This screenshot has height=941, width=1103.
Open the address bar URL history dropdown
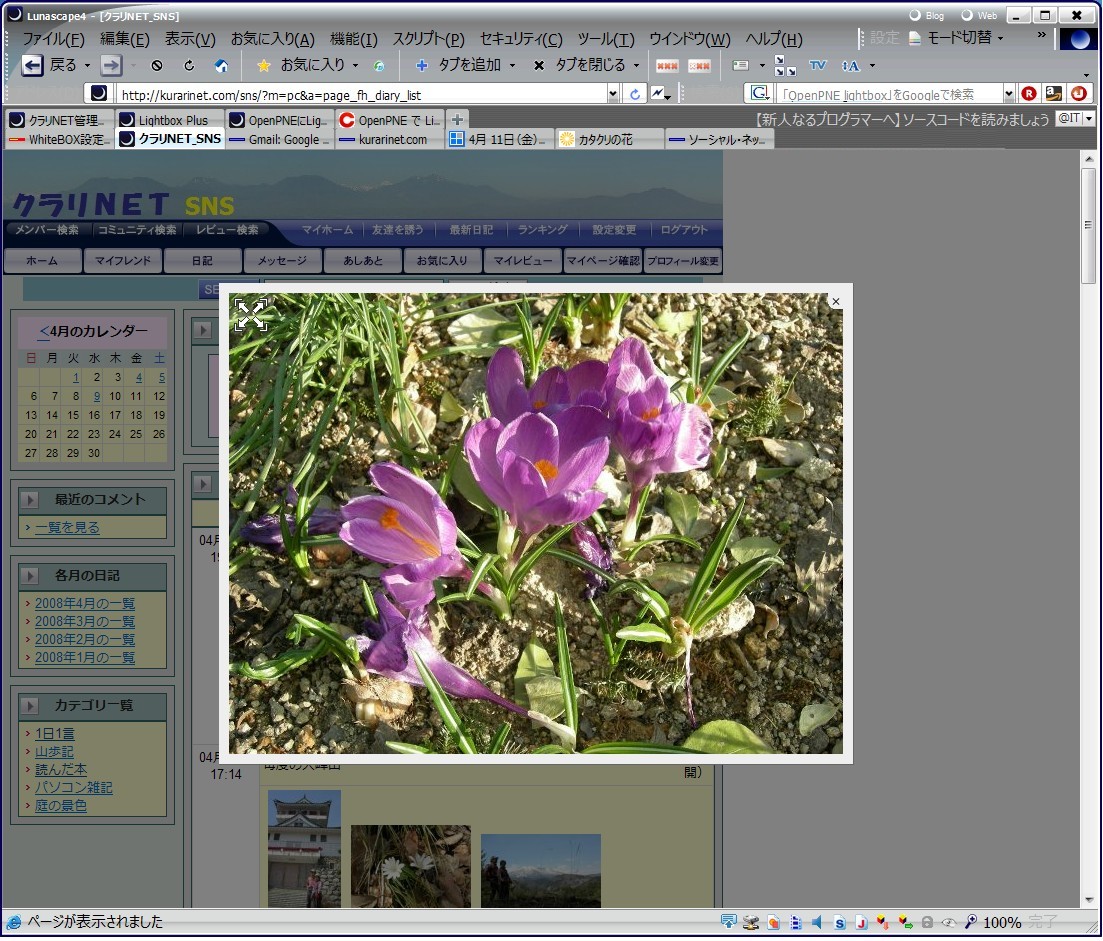click(x=613, y=94)
